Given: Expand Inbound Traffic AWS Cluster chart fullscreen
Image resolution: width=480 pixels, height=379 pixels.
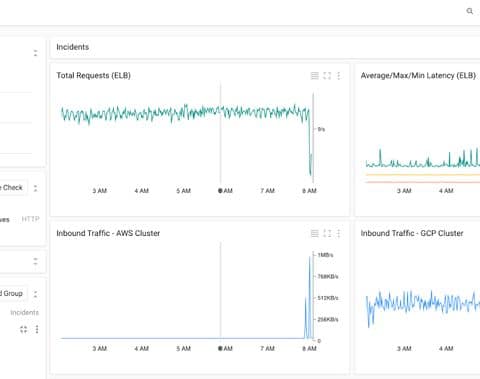Looking at the screenshot, I should (327, 233).
